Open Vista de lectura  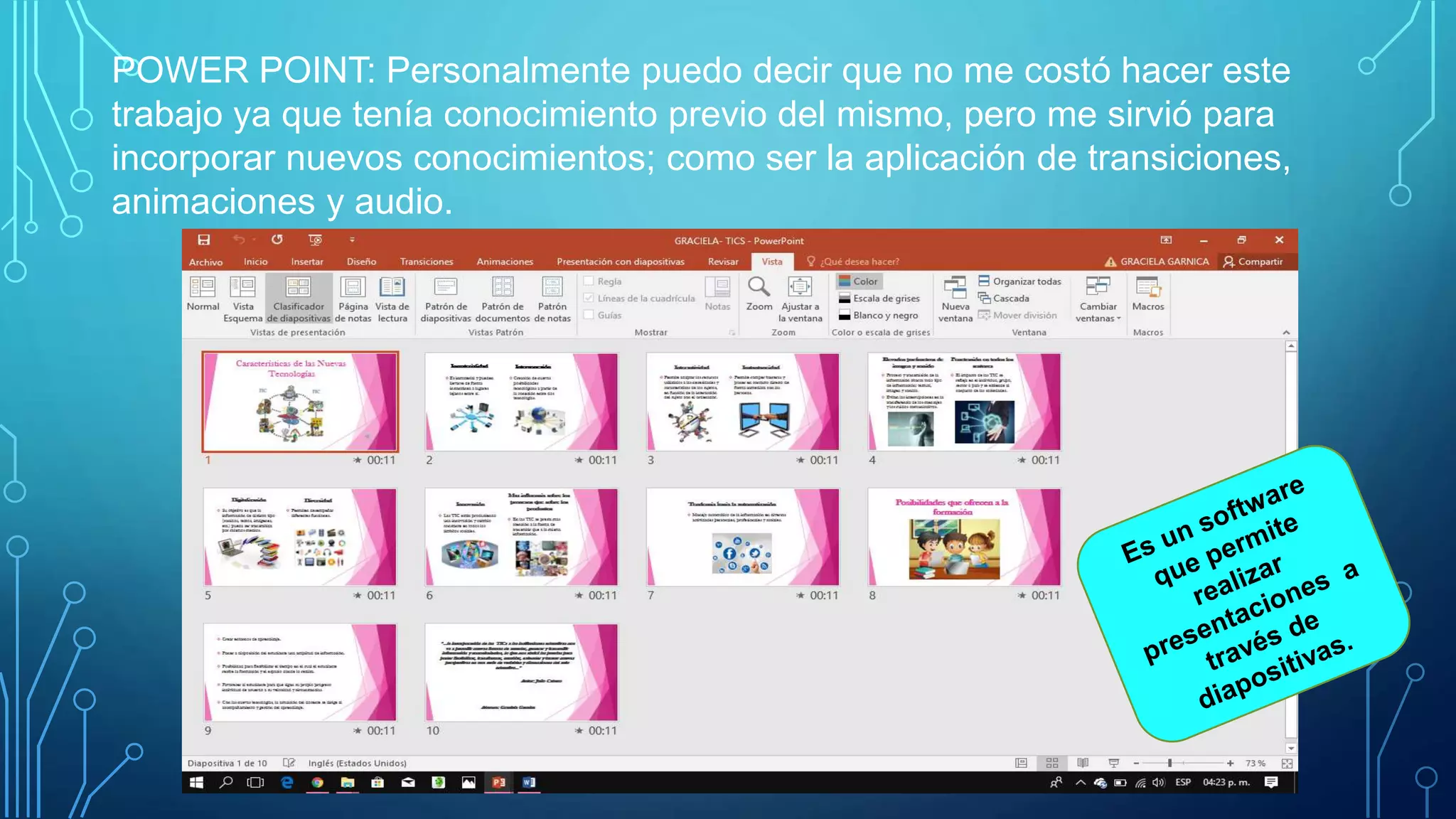coord(392,299)
